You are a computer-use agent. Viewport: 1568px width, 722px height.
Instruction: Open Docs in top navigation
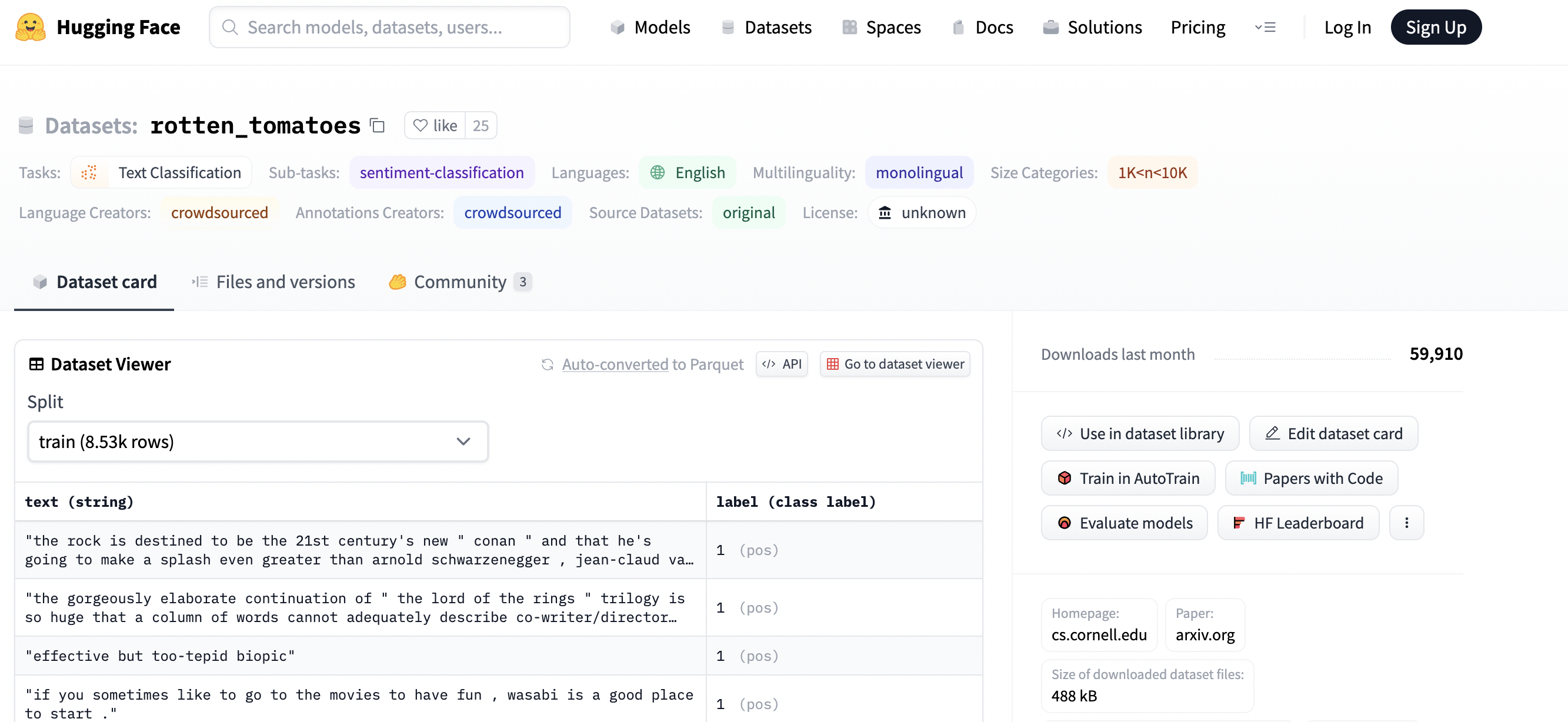982,28
